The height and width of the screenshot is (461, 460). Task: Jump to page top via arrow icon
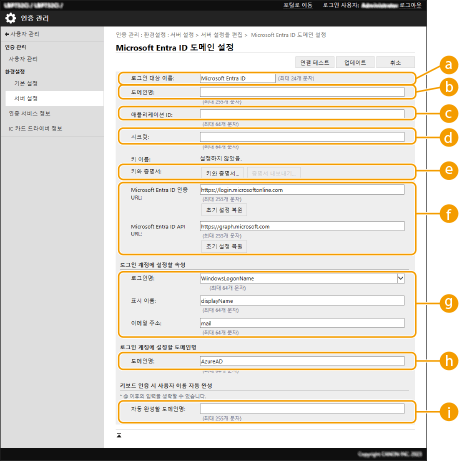[x=119, y=435]
